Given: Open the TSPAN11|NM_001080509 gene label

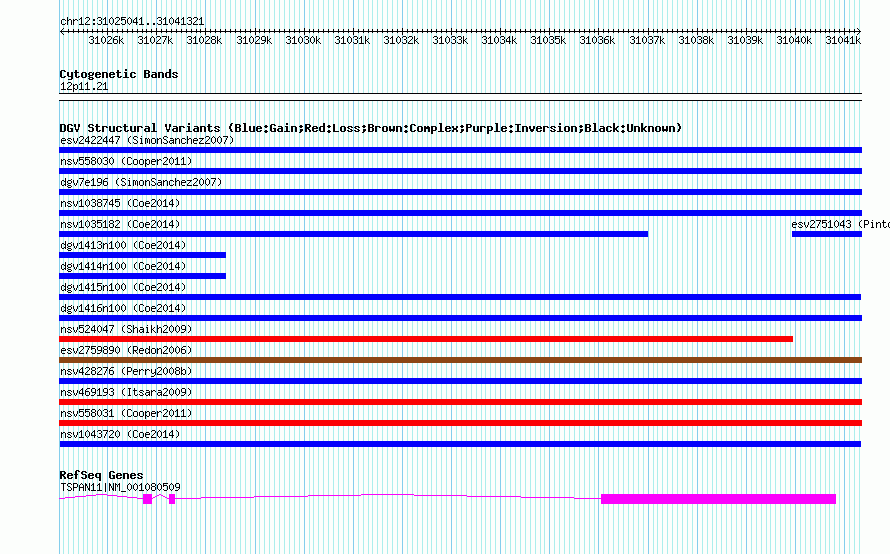Looking at the screenshot, I should [120, 487].
